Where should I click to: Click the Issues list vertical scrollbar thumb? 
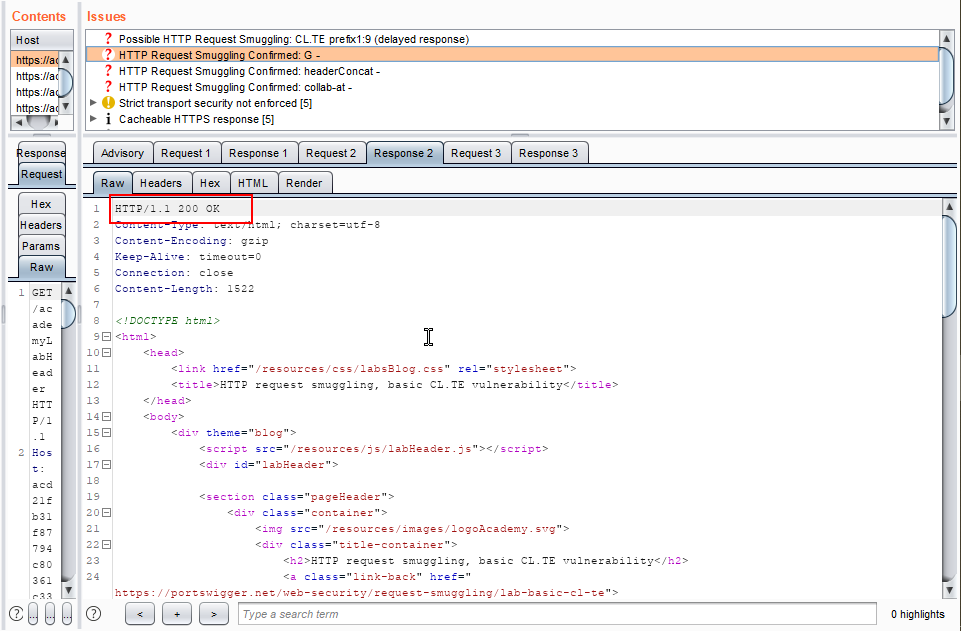(x=947, y=75)
